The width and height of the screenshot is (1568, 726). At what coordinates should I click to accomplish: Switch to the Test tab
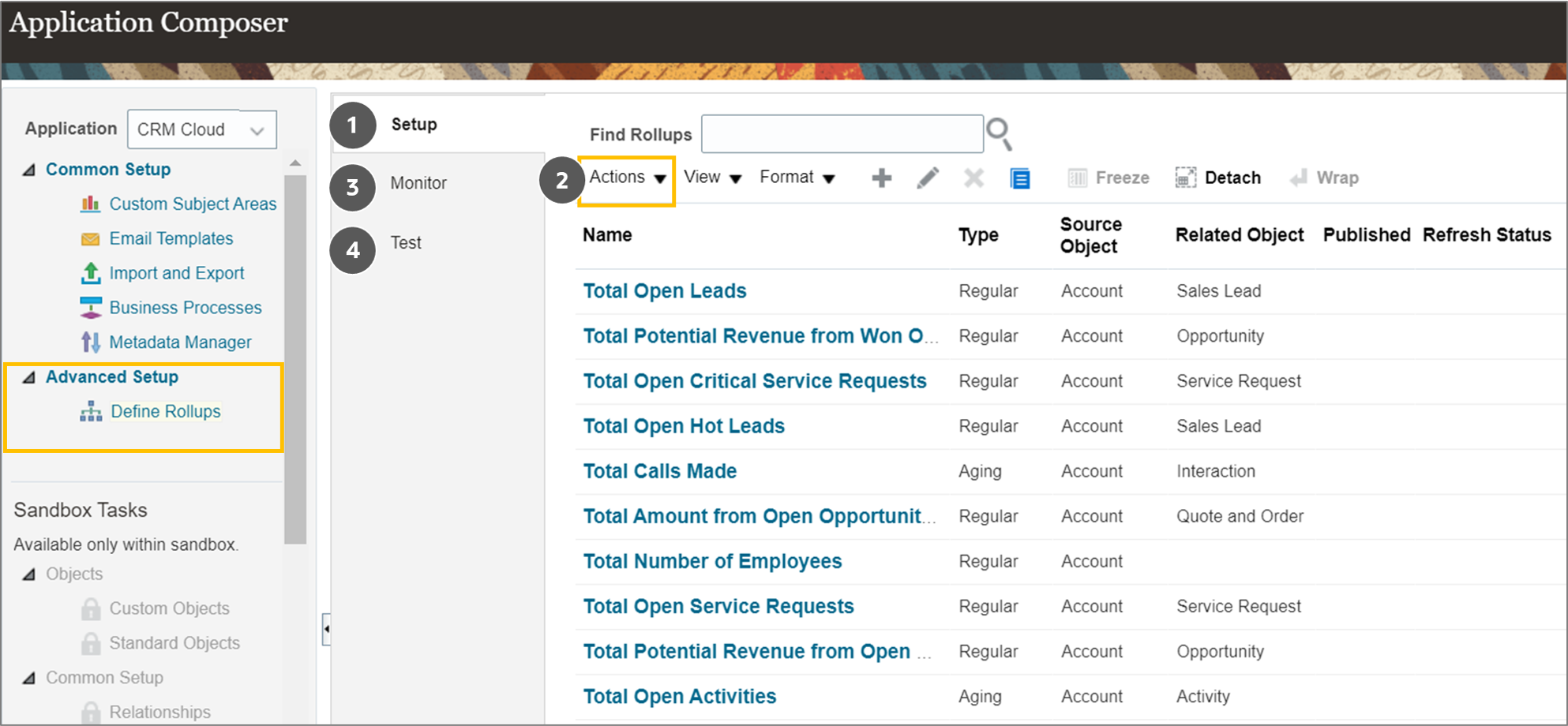pos(406,243)
